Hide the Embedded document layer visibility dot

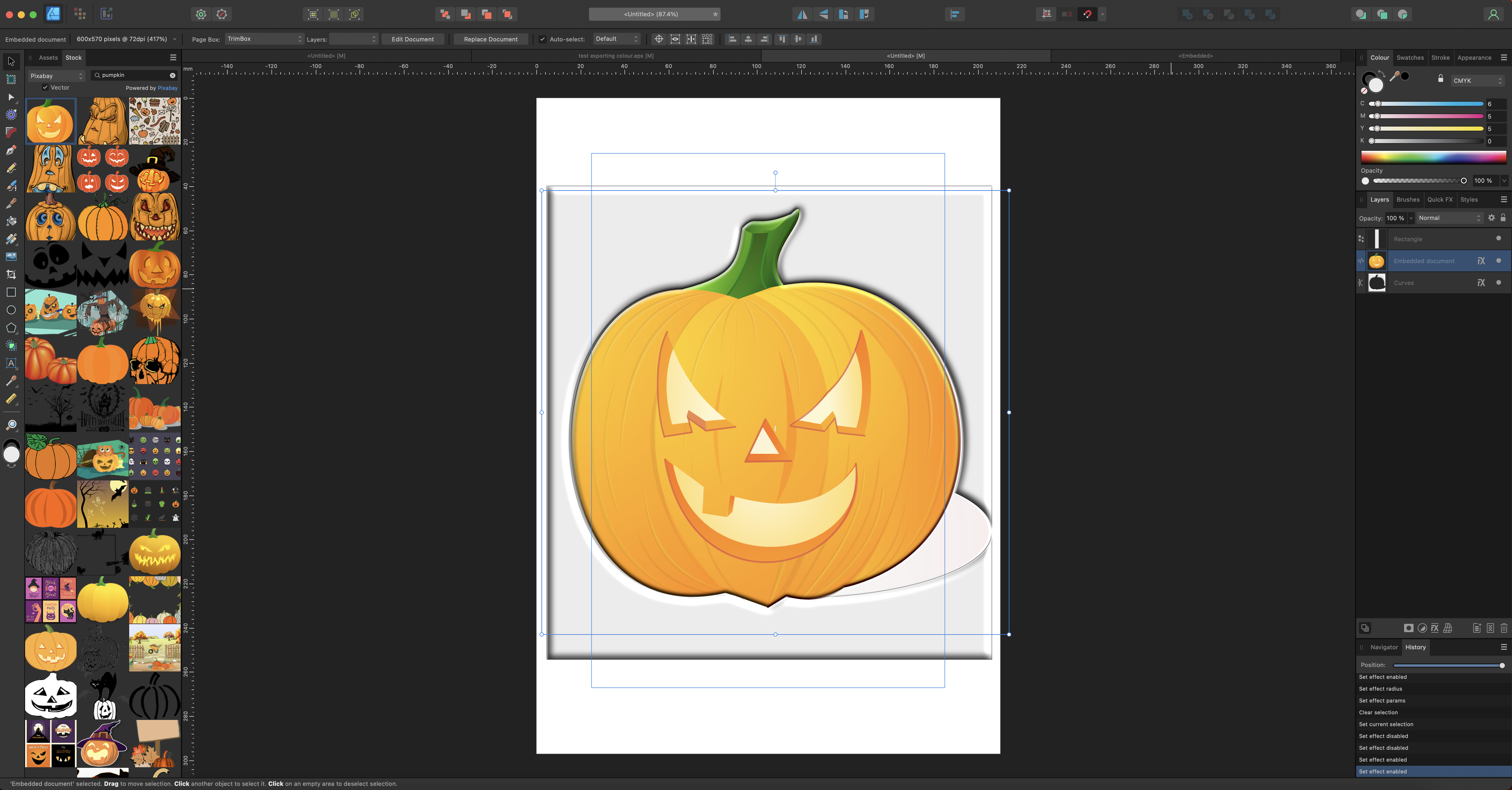[1498, 260]
